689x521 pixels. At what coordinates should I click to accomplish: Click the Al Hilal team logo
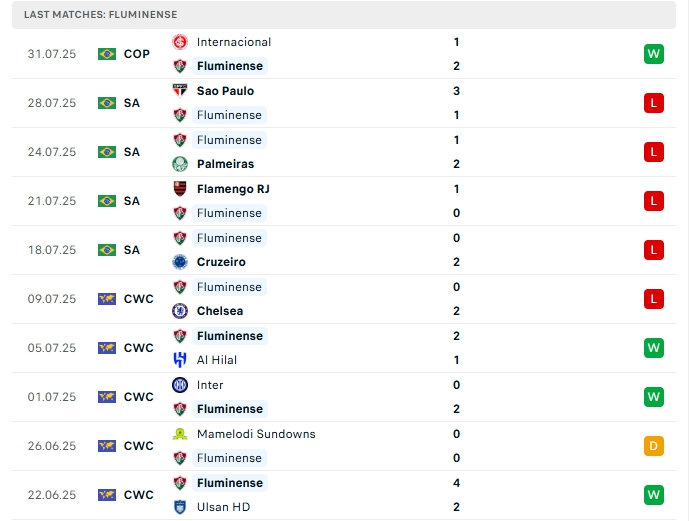tap(180, 360)
